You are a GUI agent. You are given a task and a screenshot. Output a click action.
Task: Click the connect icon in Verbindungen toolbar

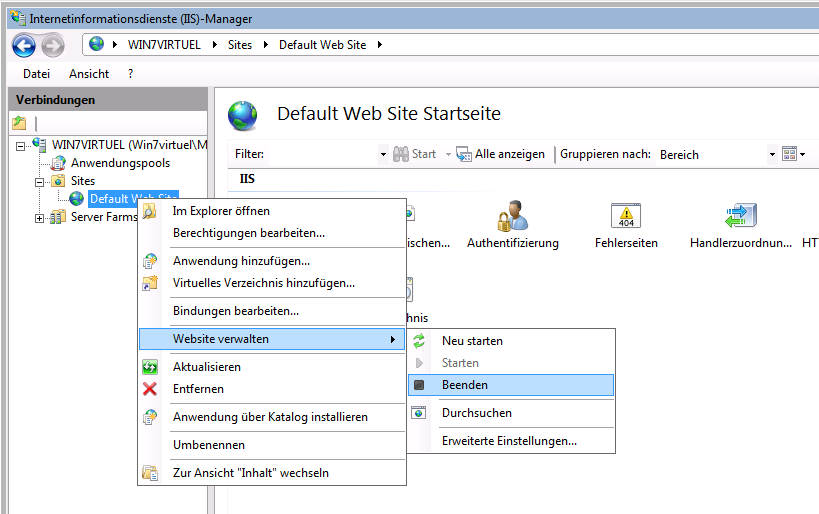coord(19,123)
